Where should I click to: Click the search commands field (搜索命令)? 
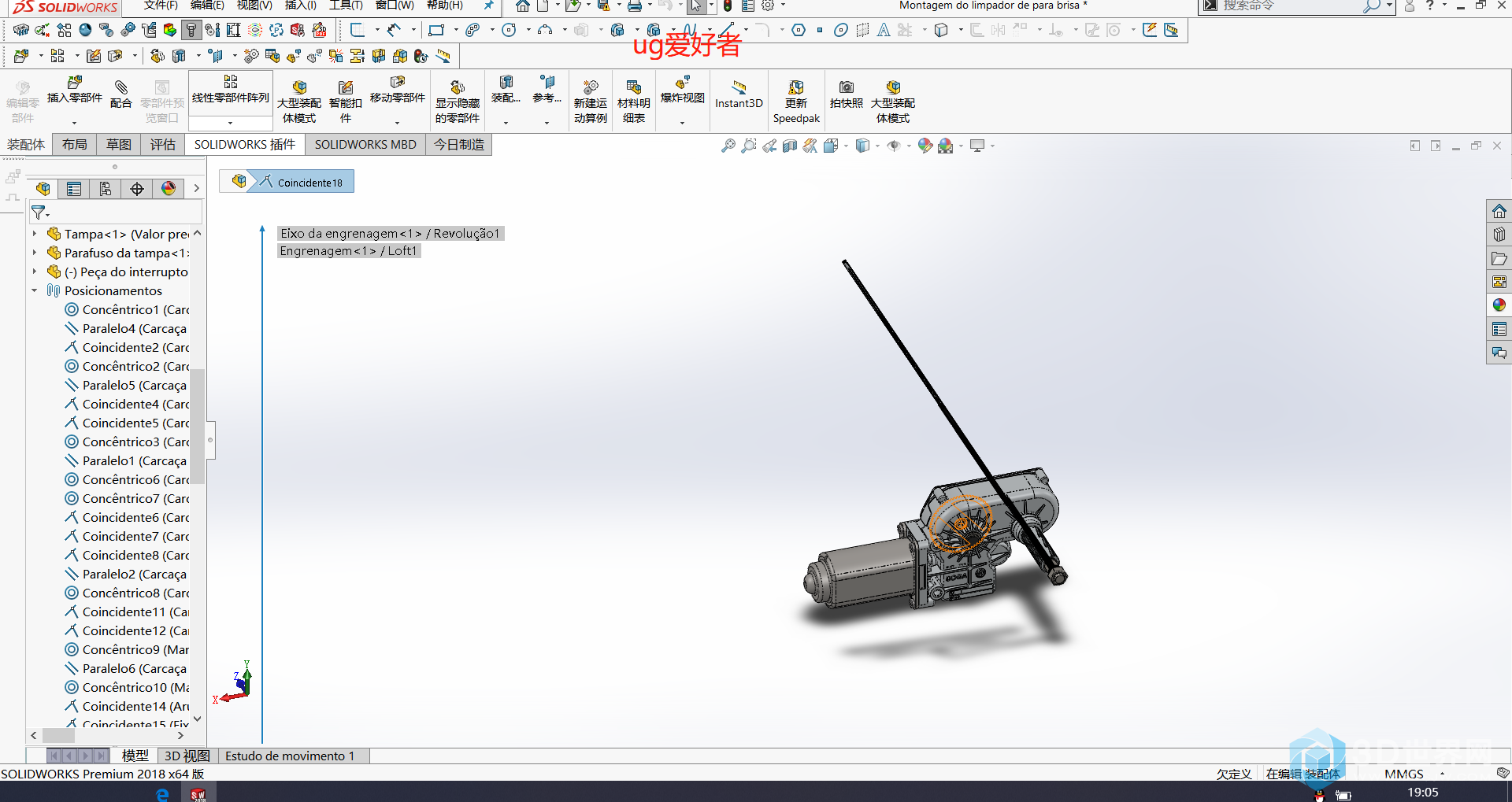1291,6
